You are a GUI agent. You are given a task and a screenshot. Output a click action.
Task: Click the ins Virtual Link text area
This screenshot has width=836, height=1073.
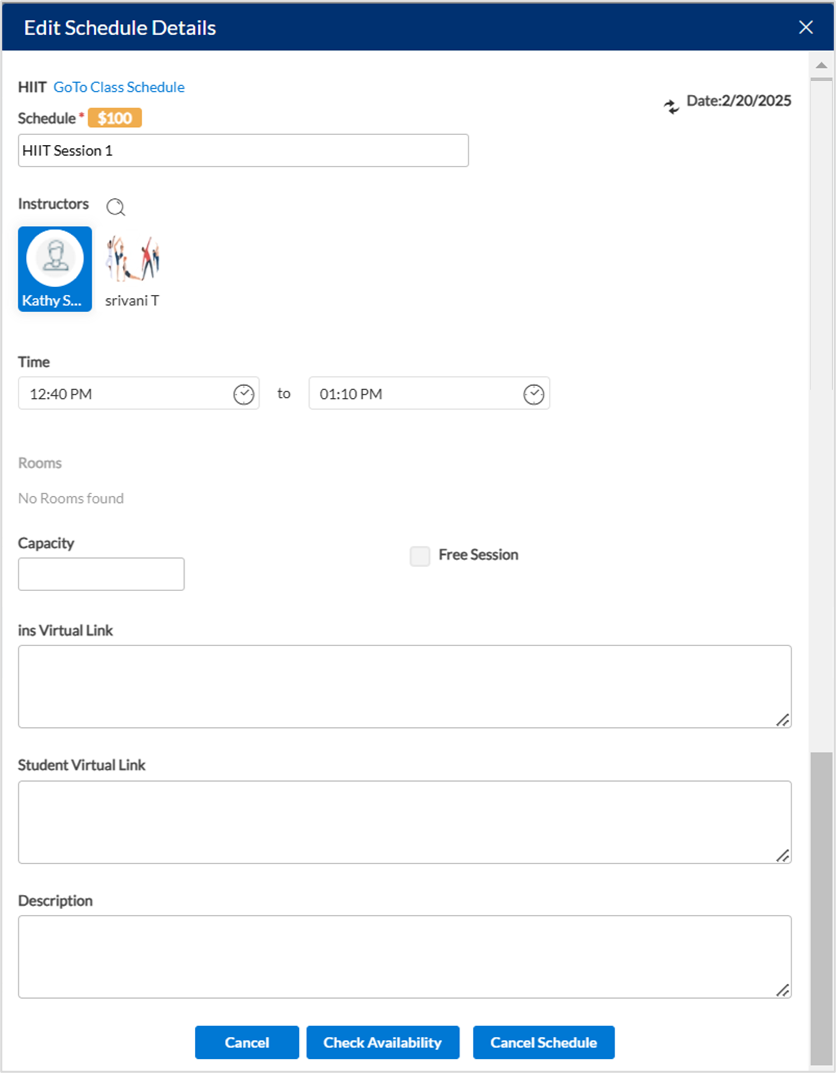(405, 686)
